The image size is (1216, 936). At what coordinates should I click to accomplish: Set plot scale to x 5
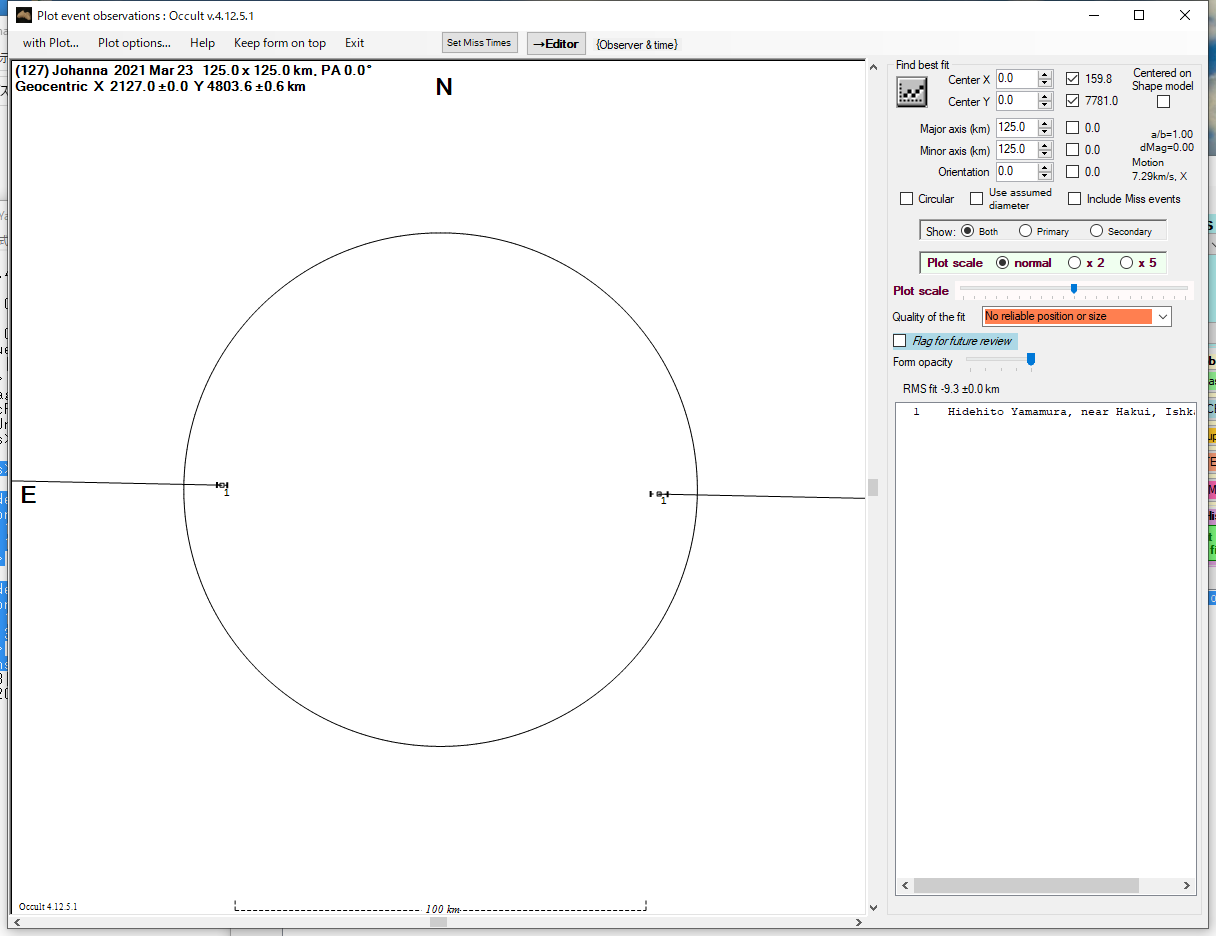tap(1127, 263)
